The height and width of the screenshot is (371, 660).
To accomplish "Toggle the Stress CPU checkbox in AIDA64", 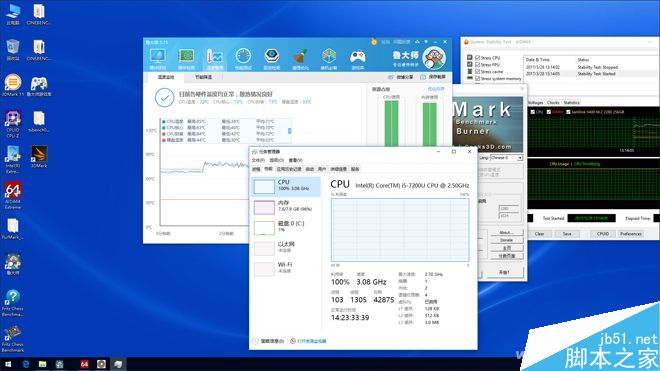I will point(477,58).
